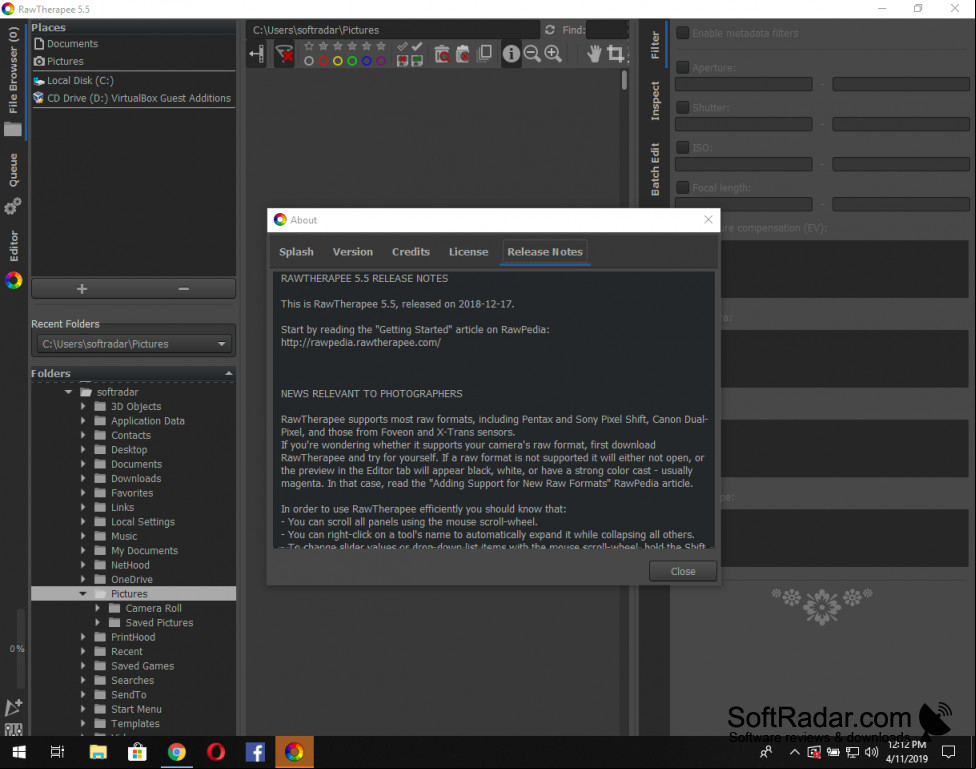The width and height of the screenshot is (976, 769).
Task: Switch to Splash tab in About dialog
Action: pyautogui.click(x=296, y=252)
